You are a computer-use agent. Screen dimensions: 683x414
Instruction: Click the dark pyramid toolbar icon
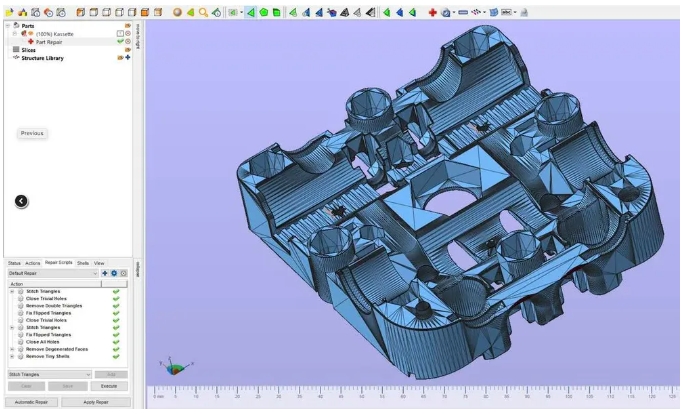(344, 12)
